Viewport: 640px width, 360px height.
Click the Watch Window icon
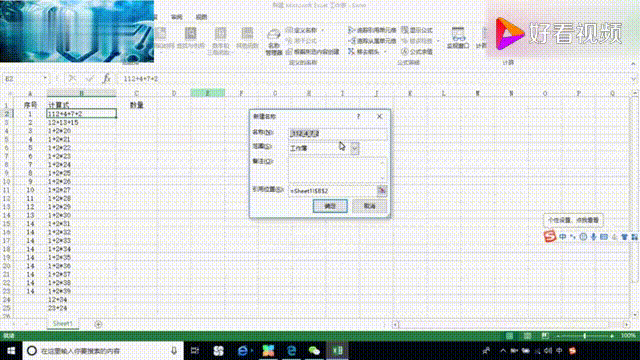click(x=458, y=38)
